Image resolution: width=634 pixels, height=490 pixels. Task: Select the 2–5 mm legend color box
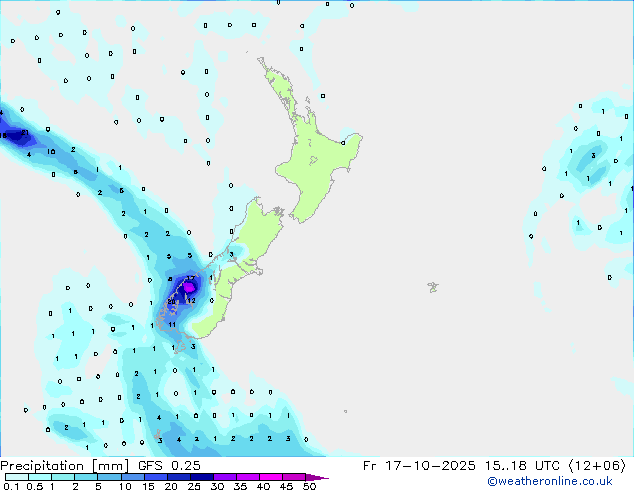coord(86,477)
